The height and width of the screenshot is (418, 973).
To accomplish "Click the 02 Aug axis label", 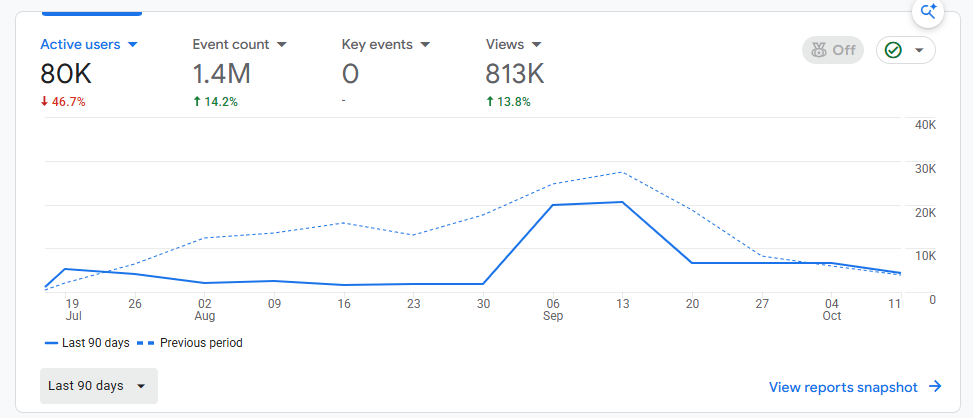I will point(205,309).
